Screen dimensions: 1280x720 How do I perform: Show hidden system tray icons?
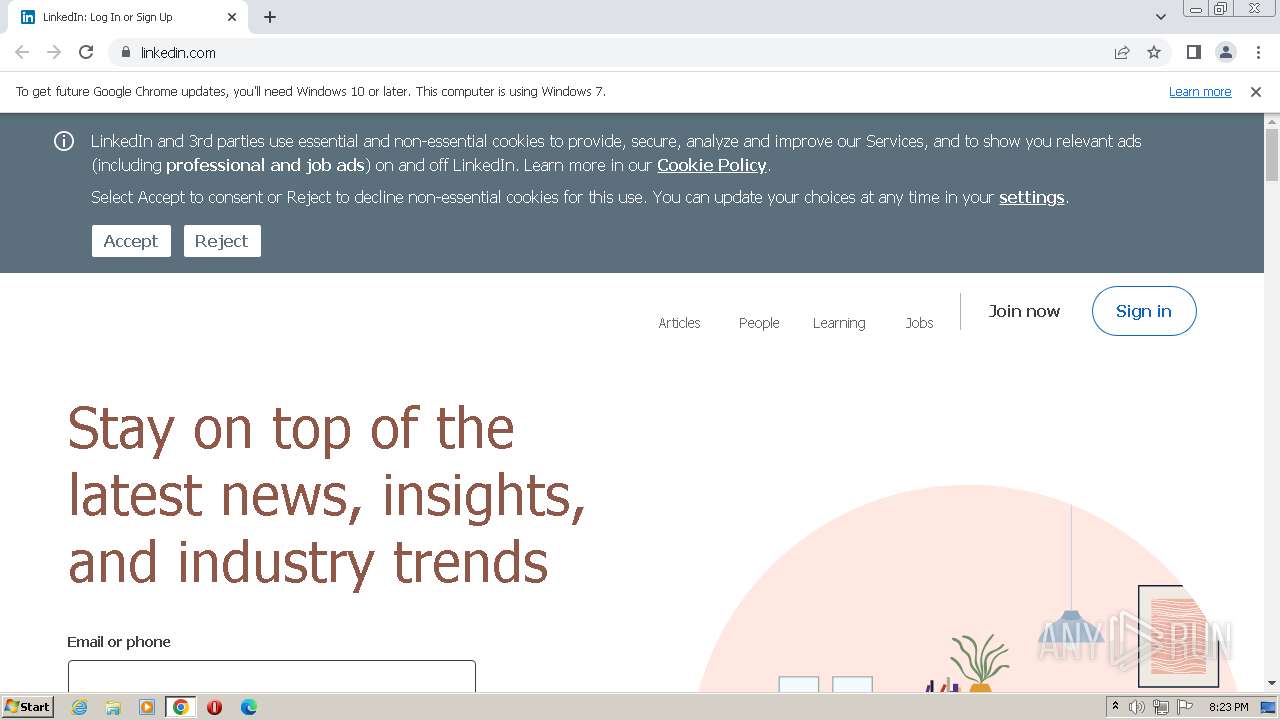pos(1115,706)
